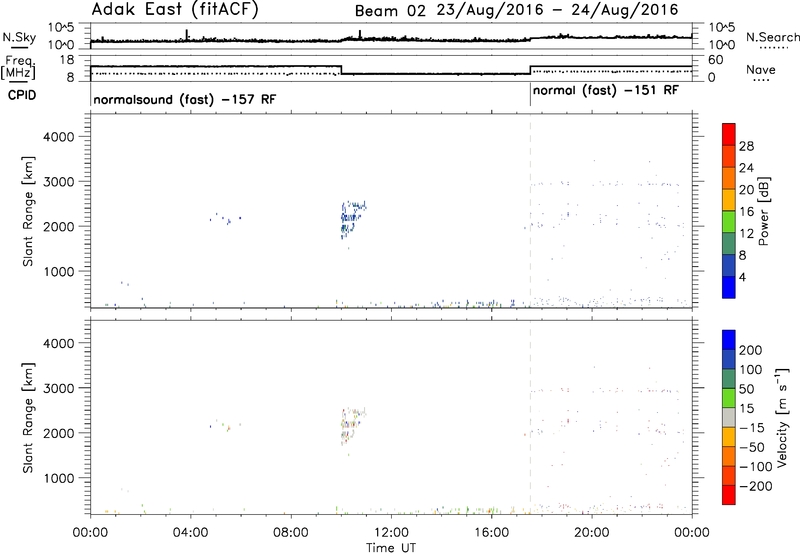The height and width of the screenshot is (554, 800).
Task: Click the Slant Range [km] label of velocity panel
Action: [28, 418]
